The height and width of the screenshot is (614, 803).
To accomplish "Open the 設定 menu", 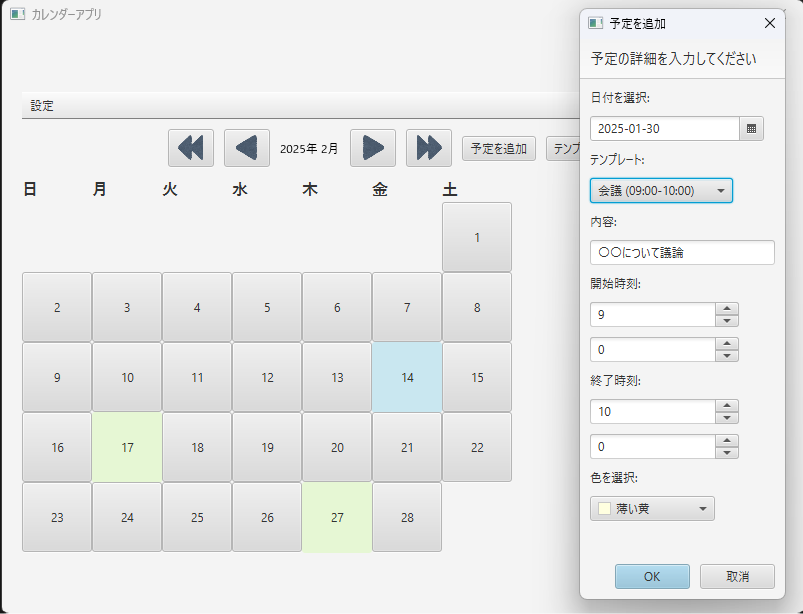I will point(42,106).
